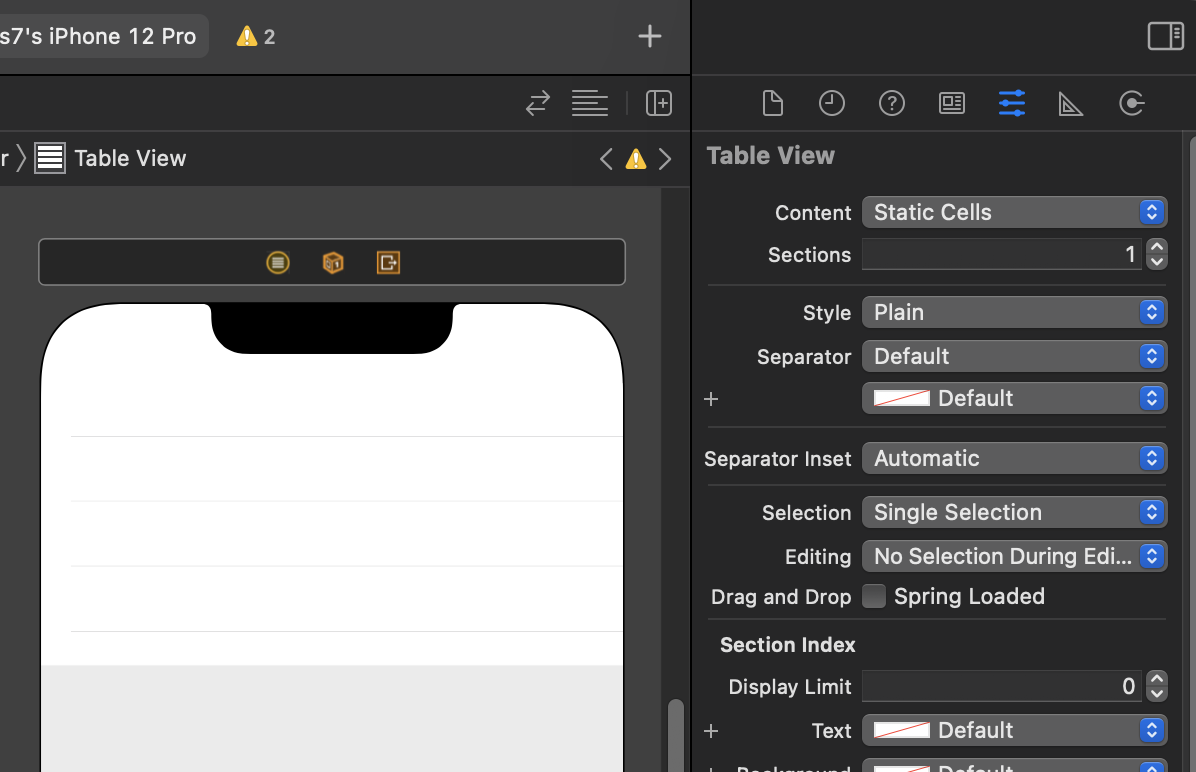Open the File inspector tab
This screenshot has height=772, width=1196.
772,103
